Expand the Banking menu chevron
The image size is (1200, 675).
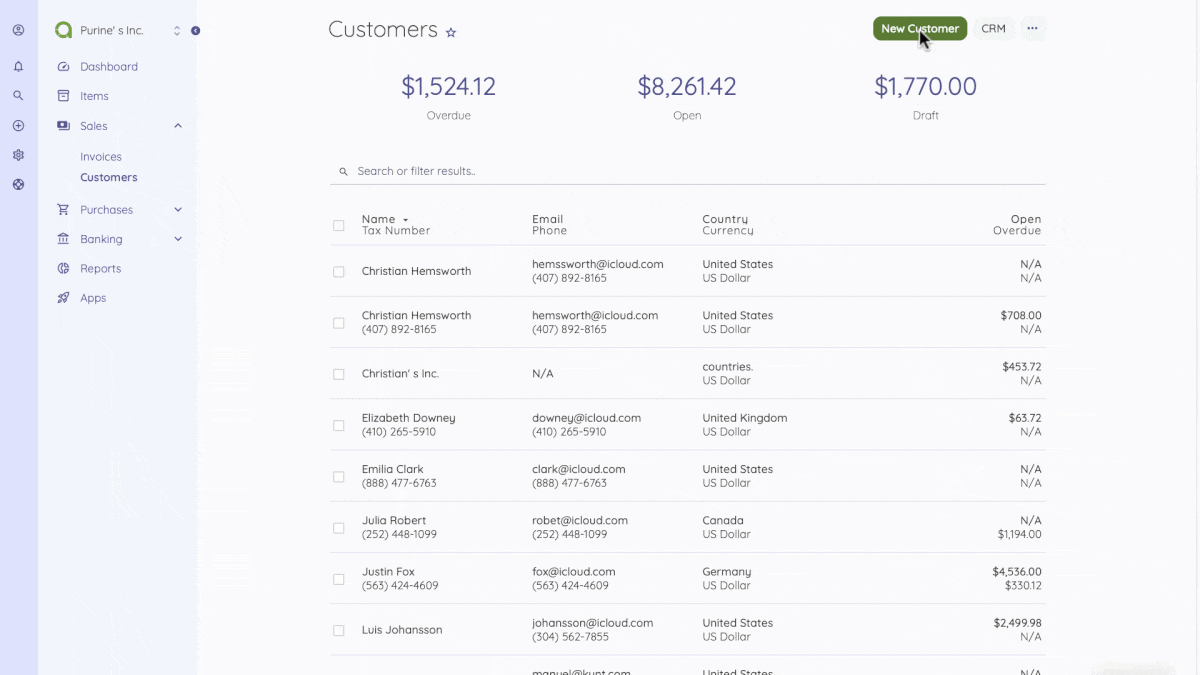[178, 239]
